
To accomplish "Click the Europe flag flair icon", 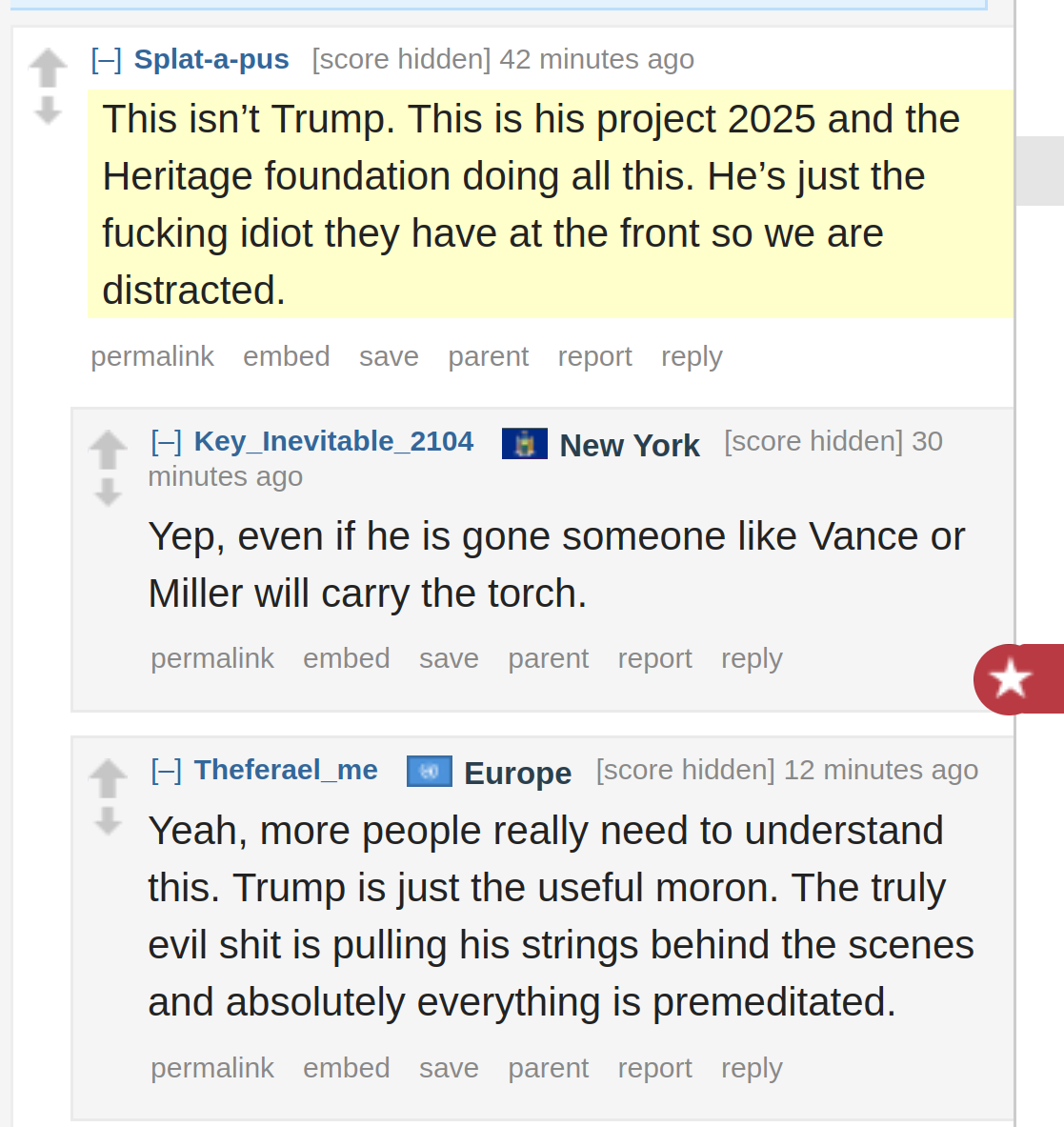I will [x=430, y=772].
